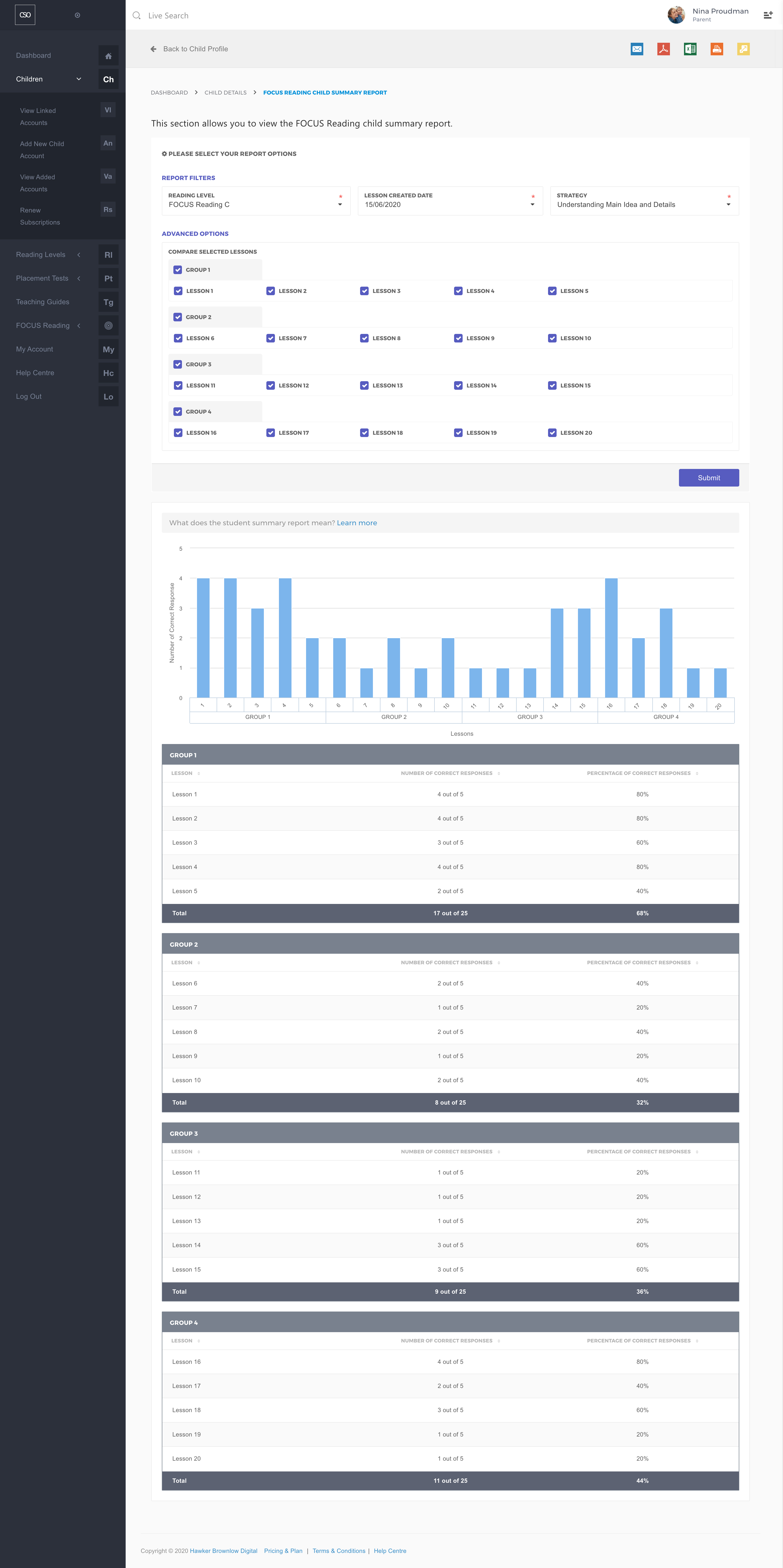Click into the Live Search field
Screen dimensions: 783x1568
coord(169,16)
